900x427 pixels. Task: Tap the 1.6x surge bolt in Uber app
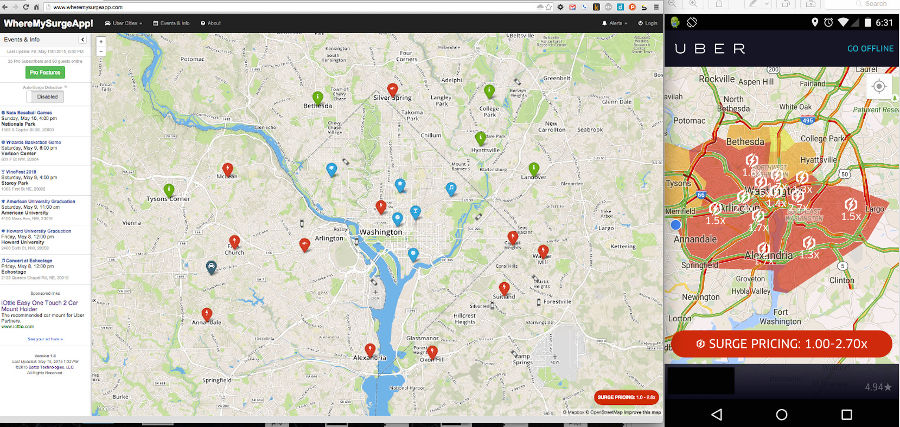click(x=751, y=160)
